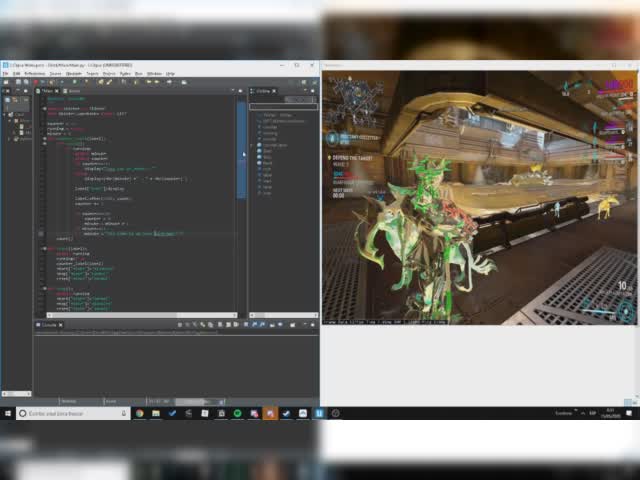Select the Console view tab

[49, 325]
